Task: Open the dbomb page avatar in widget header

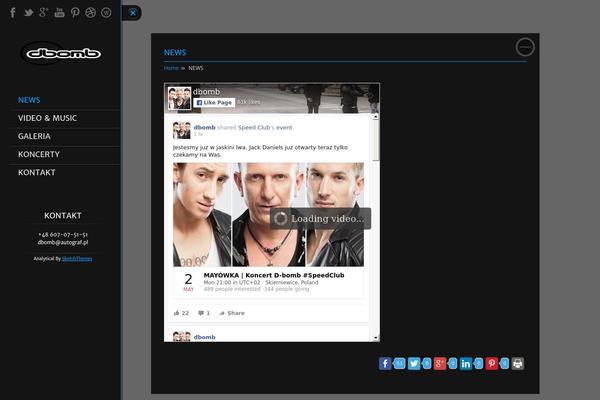Action: coord(179,98)
